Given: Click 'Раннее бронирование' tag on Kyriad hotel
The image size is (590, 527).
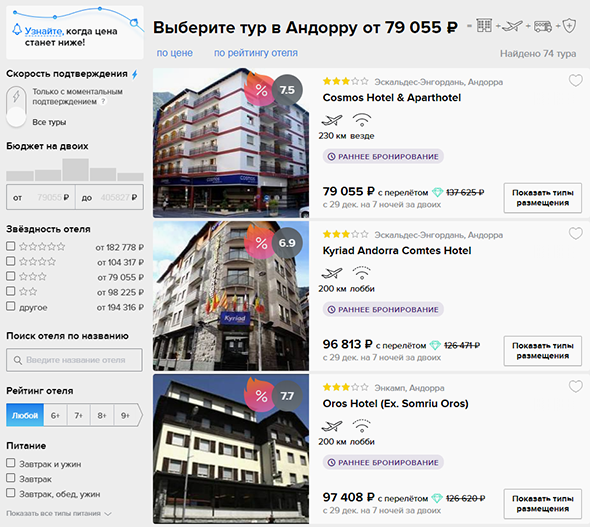Looking at the screenshot, I should click(383, 310).
